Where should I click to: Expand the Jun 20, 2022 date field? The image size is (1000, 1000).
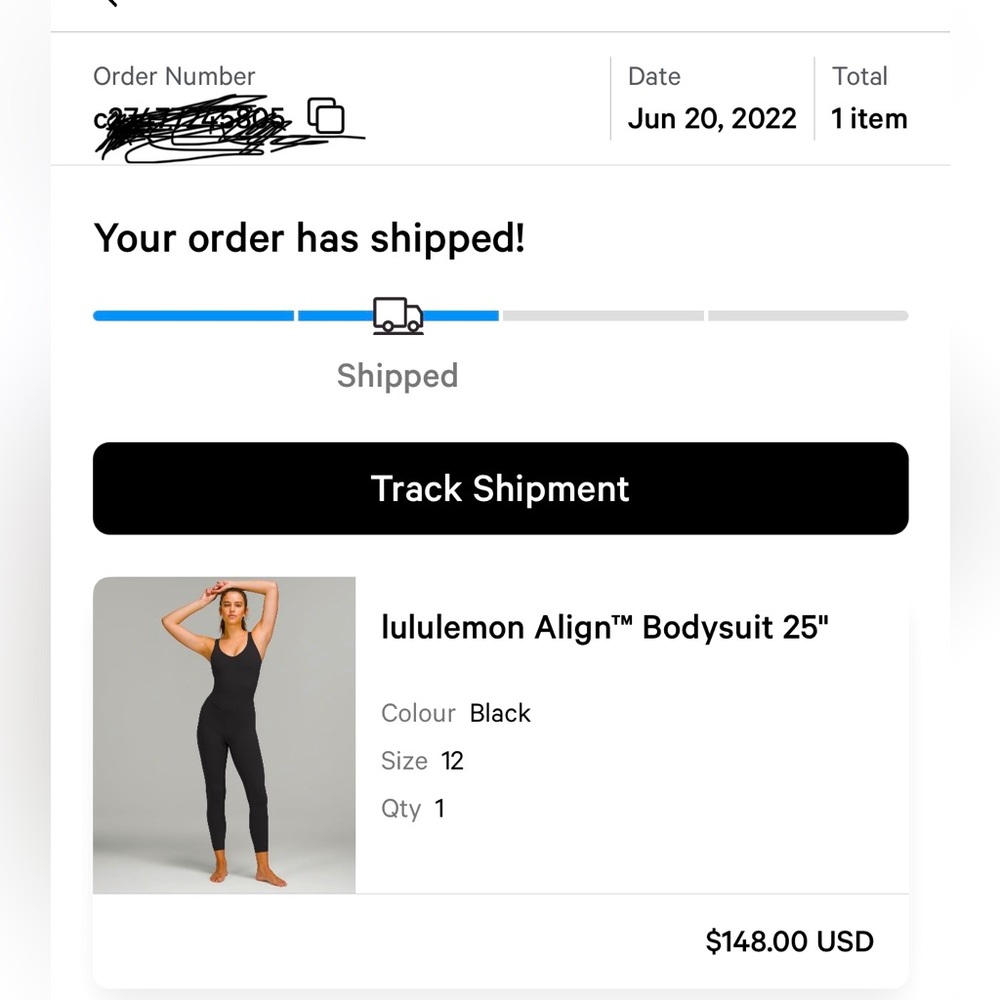712,118
